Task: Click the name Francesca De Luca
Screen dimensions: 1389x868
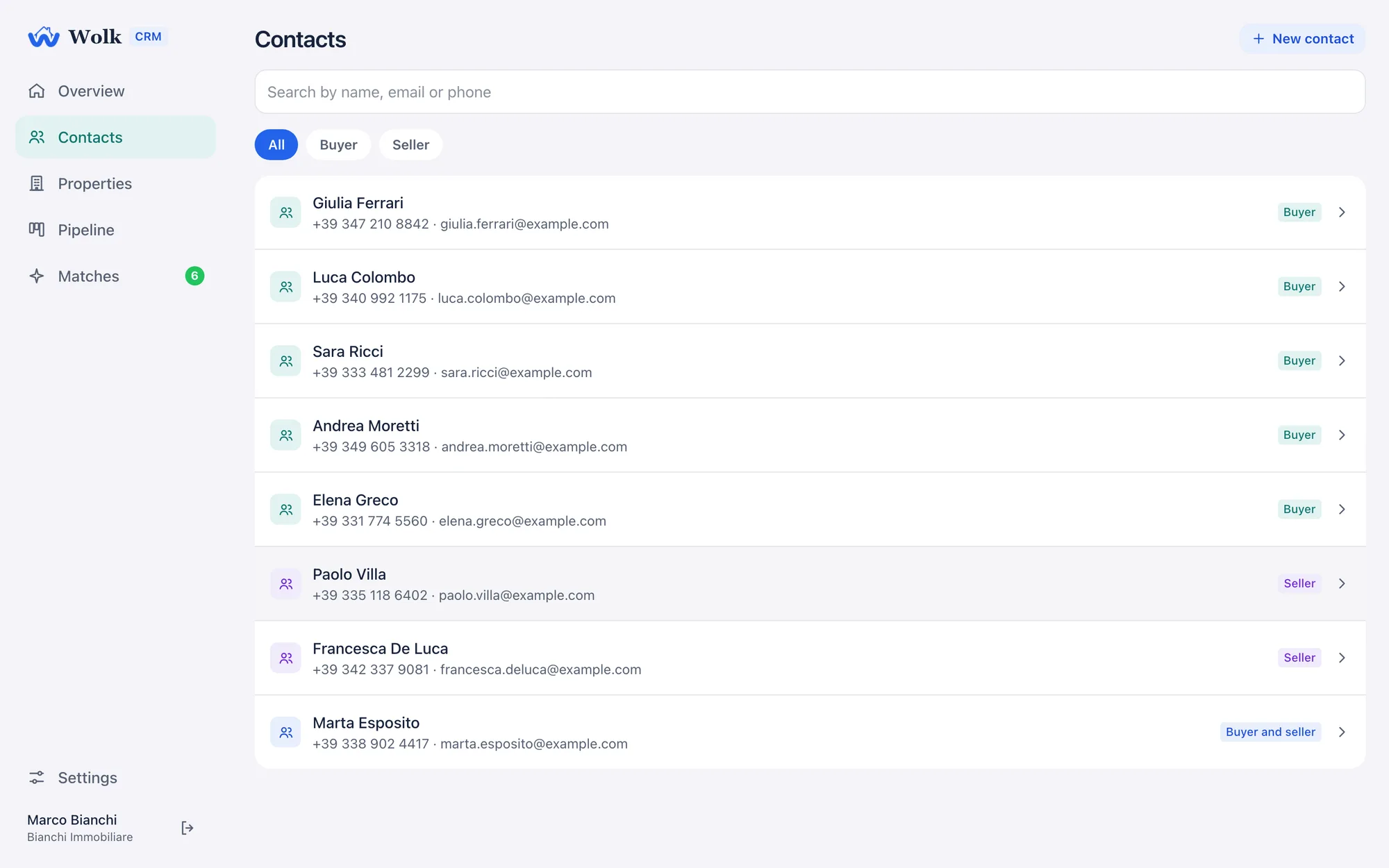Action: click(x=381, y=649)
